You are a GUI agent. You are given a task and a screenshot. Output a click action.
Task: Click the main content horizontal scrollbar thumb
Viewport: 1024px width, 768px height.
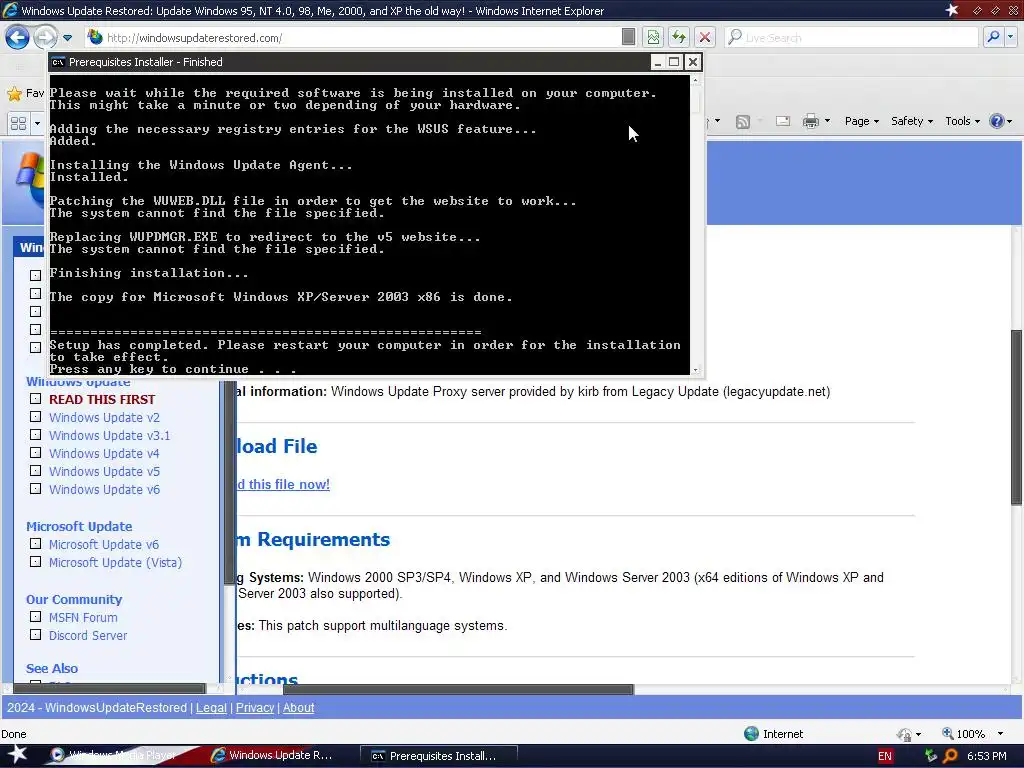[457, 690]
